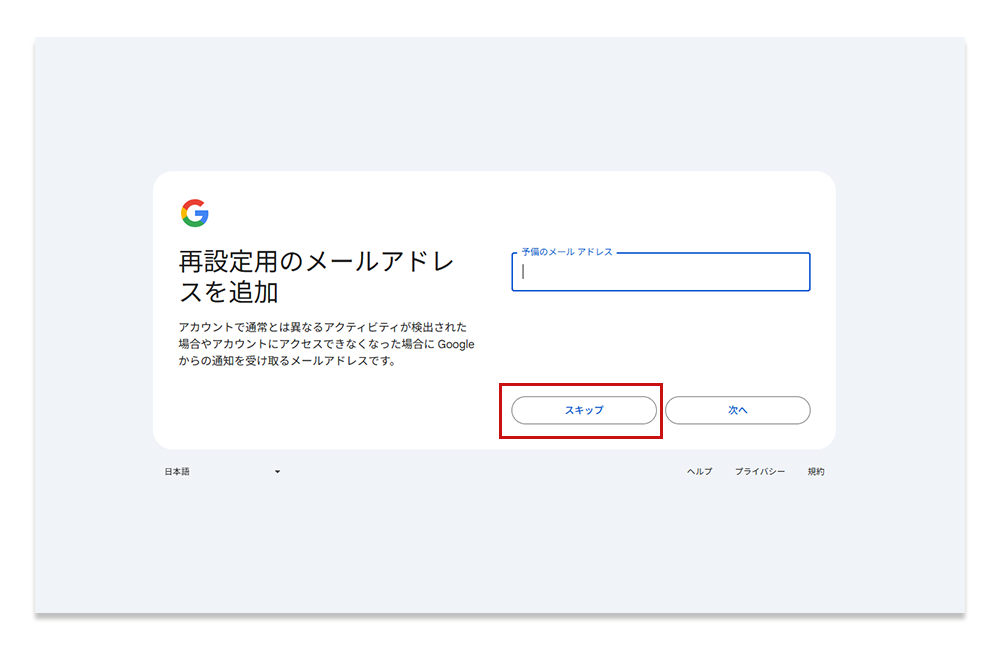
Task: Click the Google G logo
Action: (x=195, y=213)
